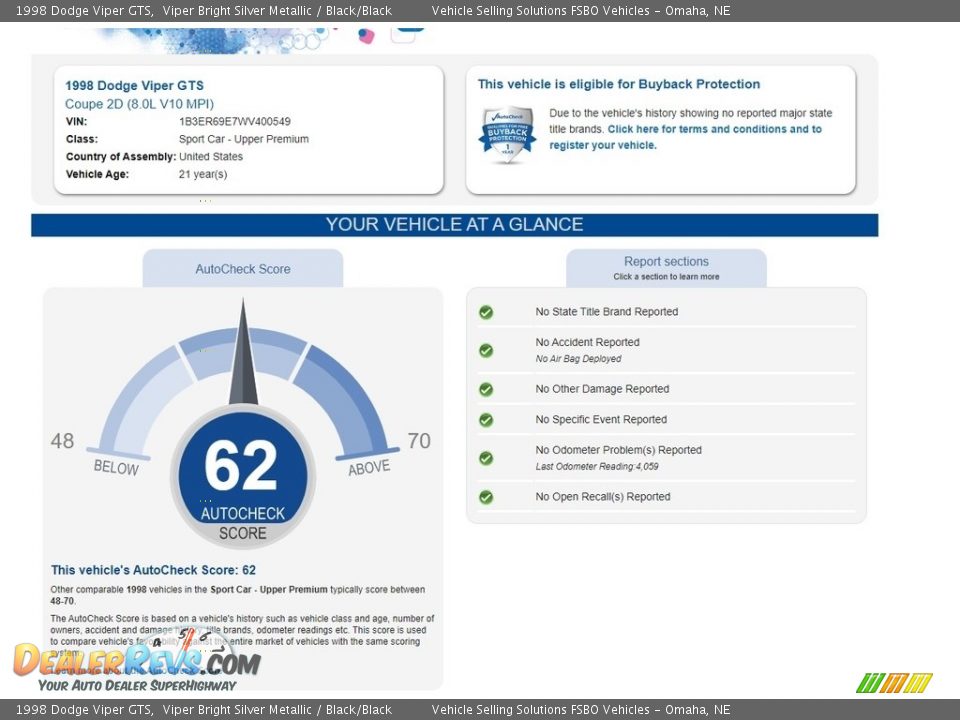
Task: Open the No Odometer Problem(s) Reported section
Action: coord(618,450)
